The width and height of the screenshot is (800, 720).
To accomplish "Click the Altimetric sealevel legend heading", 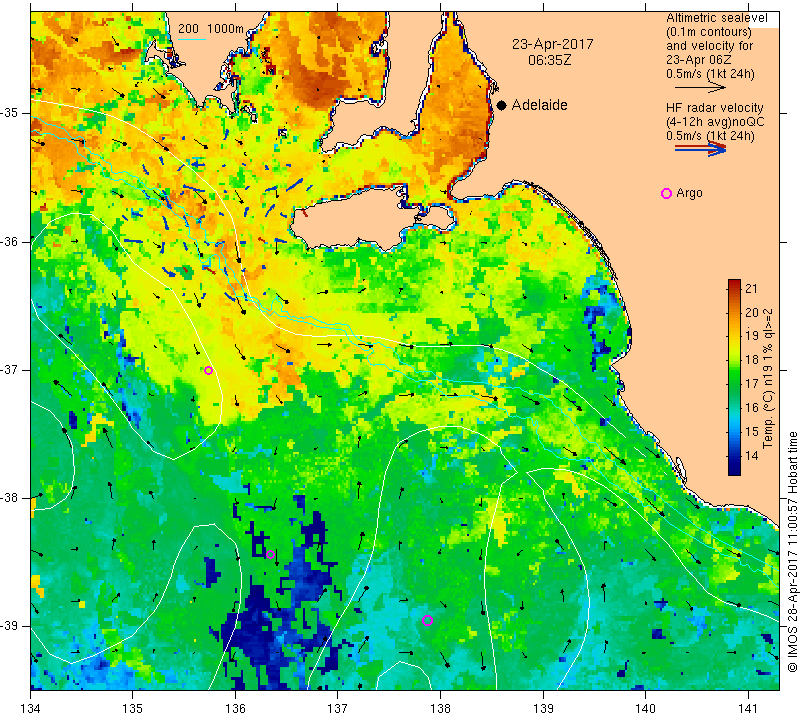I will pos(716,18).
